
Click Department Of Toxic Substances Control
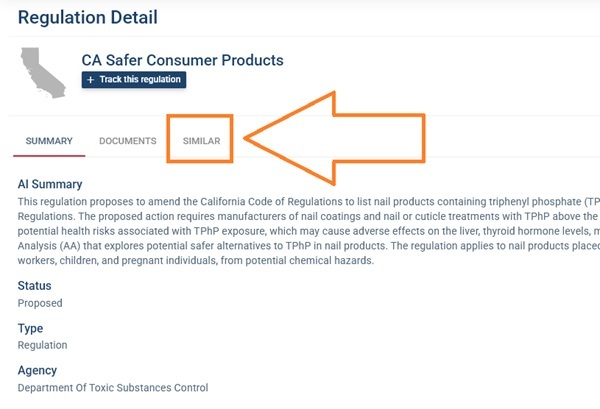tap(113, 387)
